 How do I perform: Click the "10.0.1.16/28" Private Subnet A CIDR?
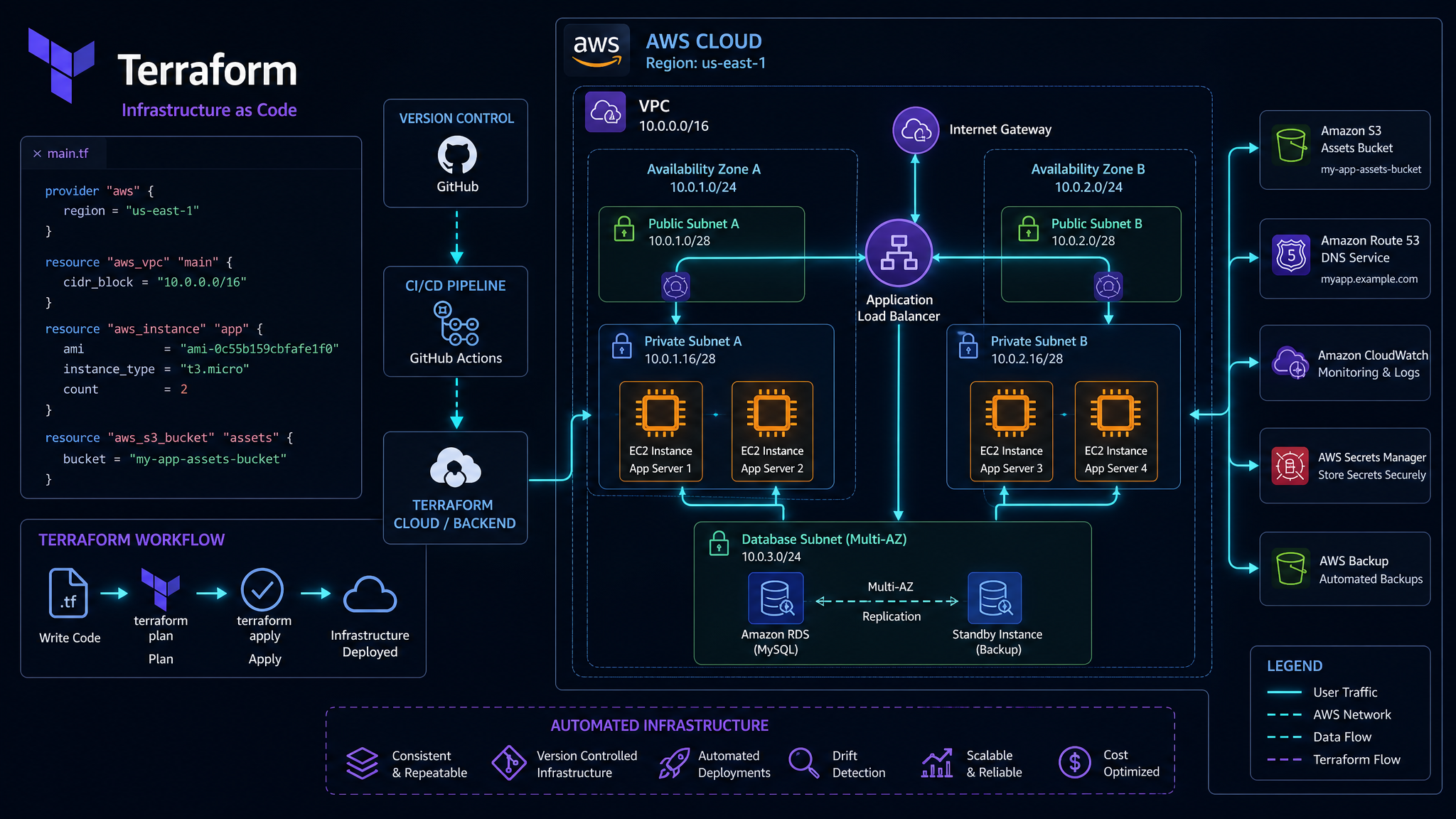point(680,359)
